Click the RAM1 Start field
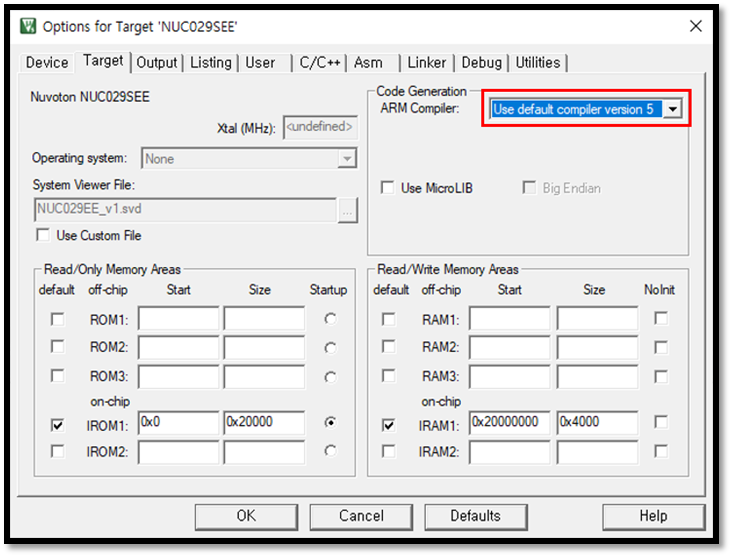The width and height of the screenshot is (732, 557). pos(510,319)
